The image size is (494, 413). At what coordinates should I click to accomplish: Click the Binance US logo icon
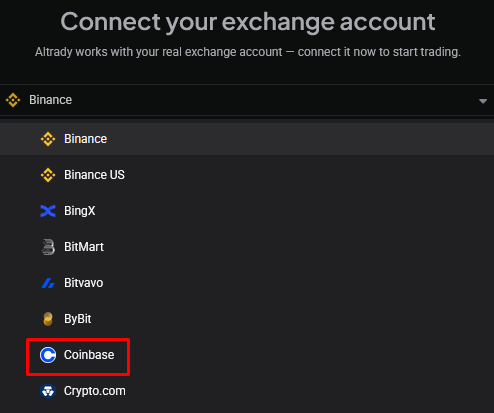(48, 175)
